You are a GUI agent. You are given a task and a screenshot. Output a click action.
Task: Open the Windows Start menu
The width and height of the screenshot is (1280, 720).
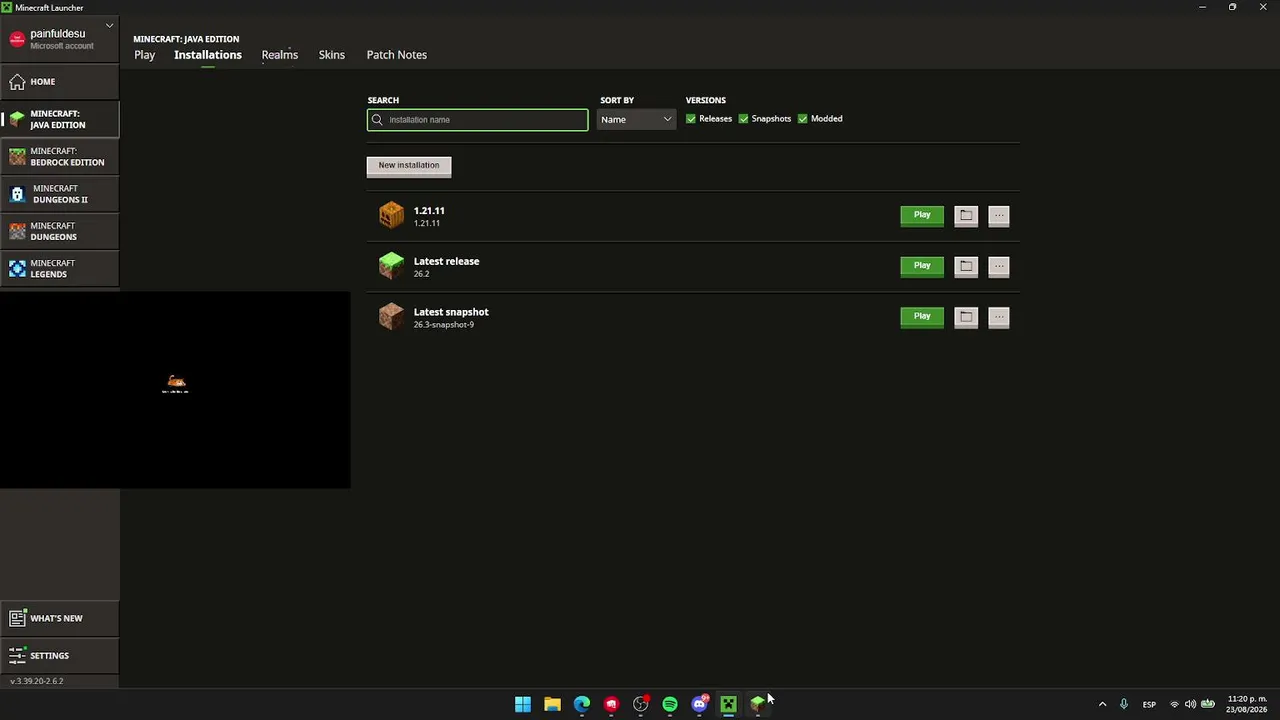click(x=523, y=704)
